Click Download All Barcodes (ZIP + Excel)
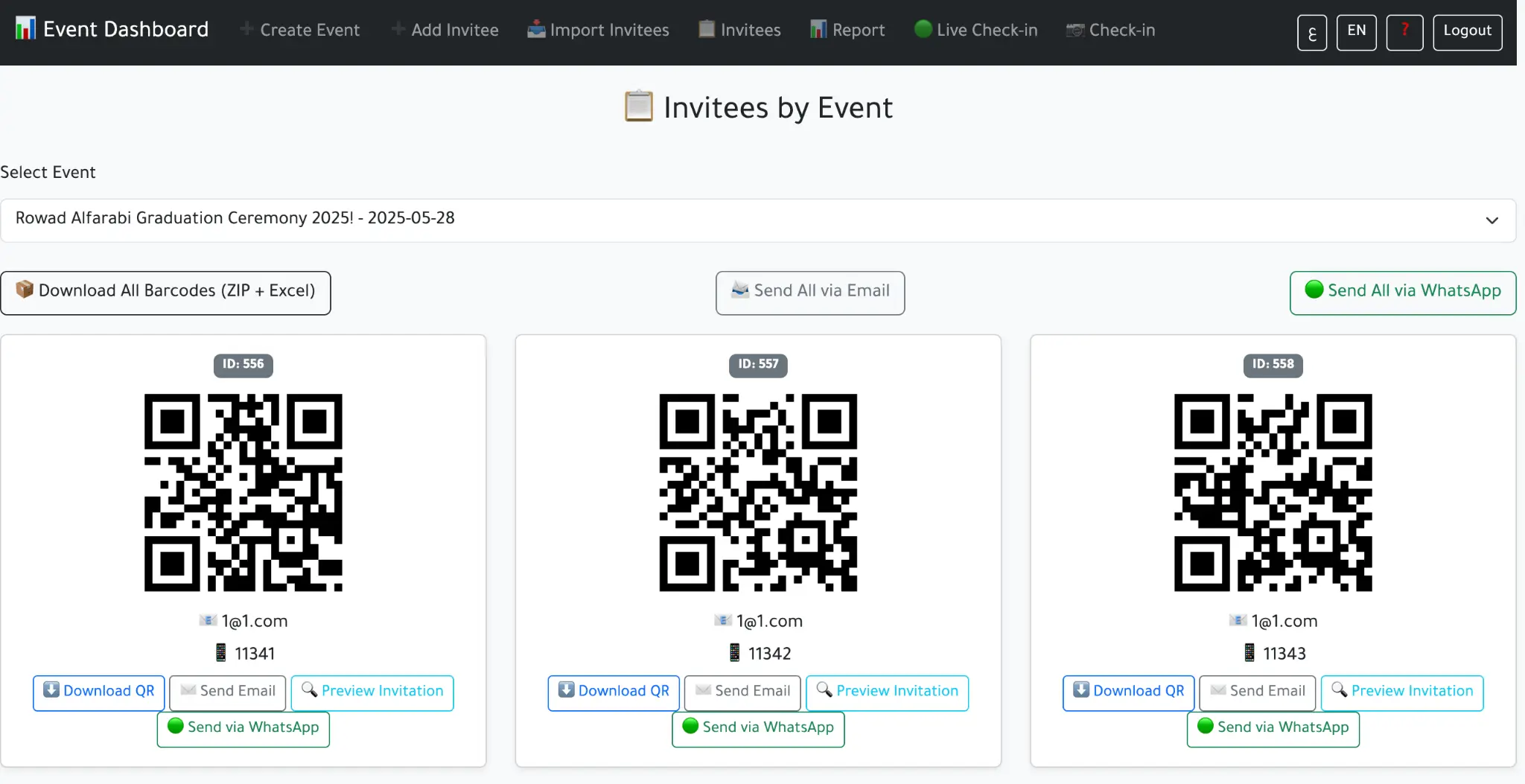The image size is (1525, 784). [165, 292]
